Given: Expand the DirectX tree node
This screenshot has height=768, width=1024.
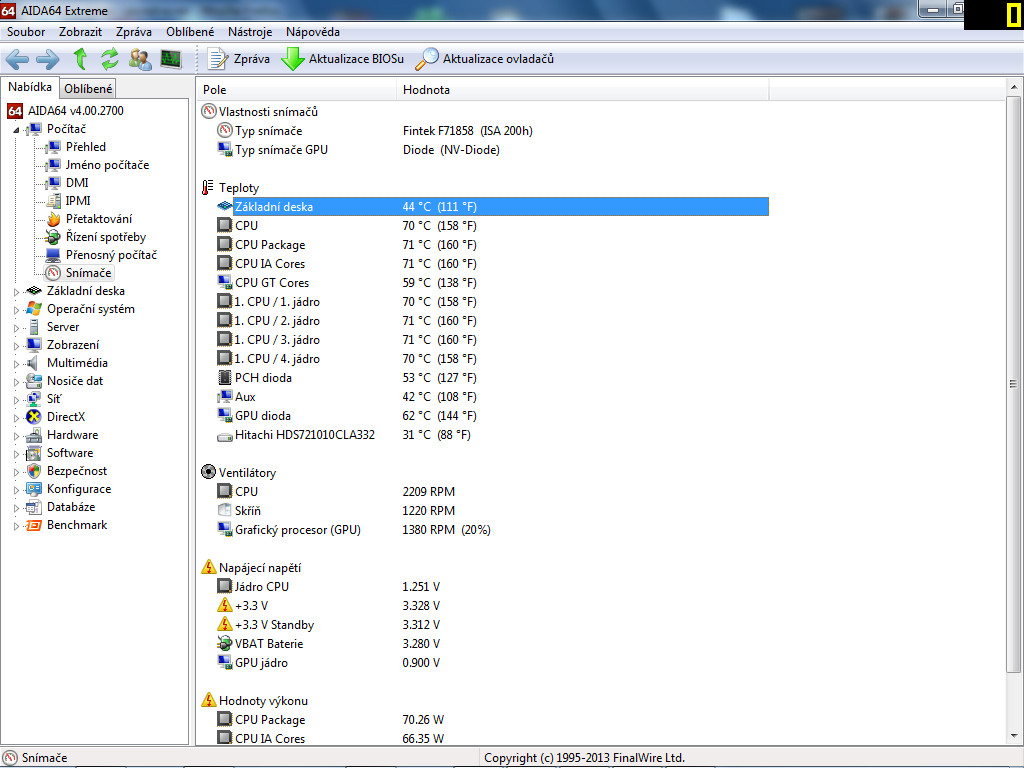Looking at the screenshot, I should [16, 417].
